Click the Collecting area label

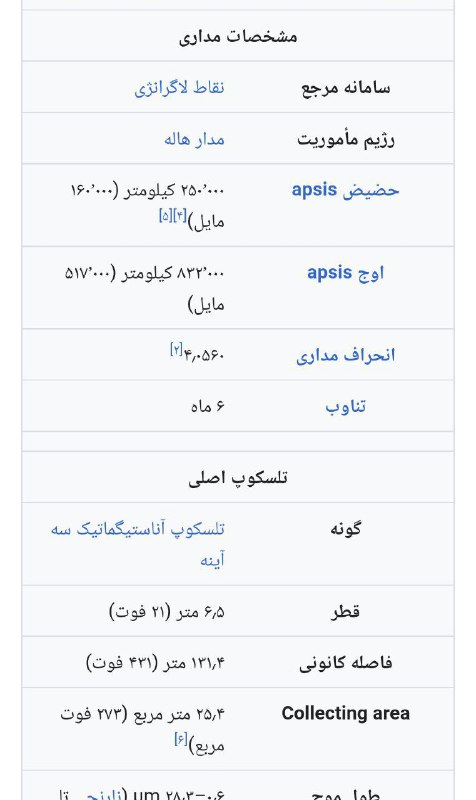345,713
